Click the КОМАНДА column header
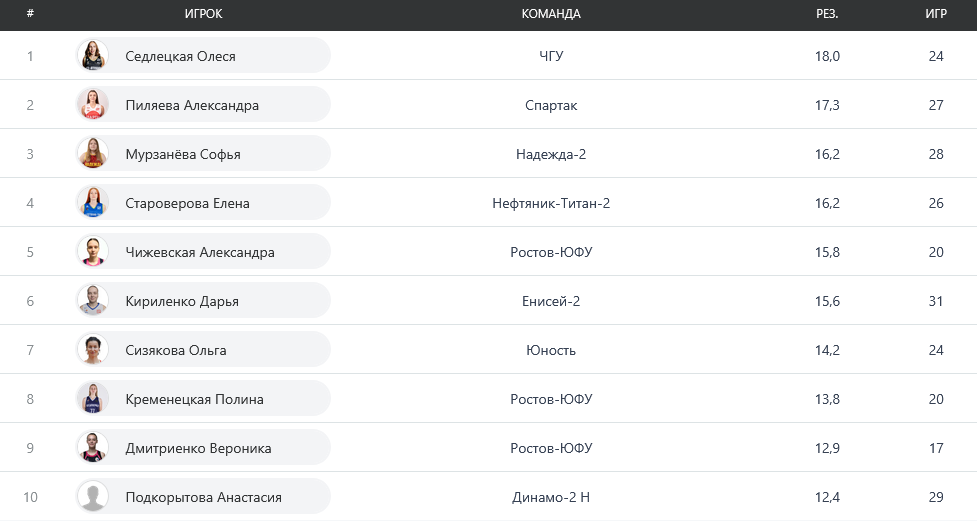Viewport: 977px width, 532px height. [x=551, y=14]
